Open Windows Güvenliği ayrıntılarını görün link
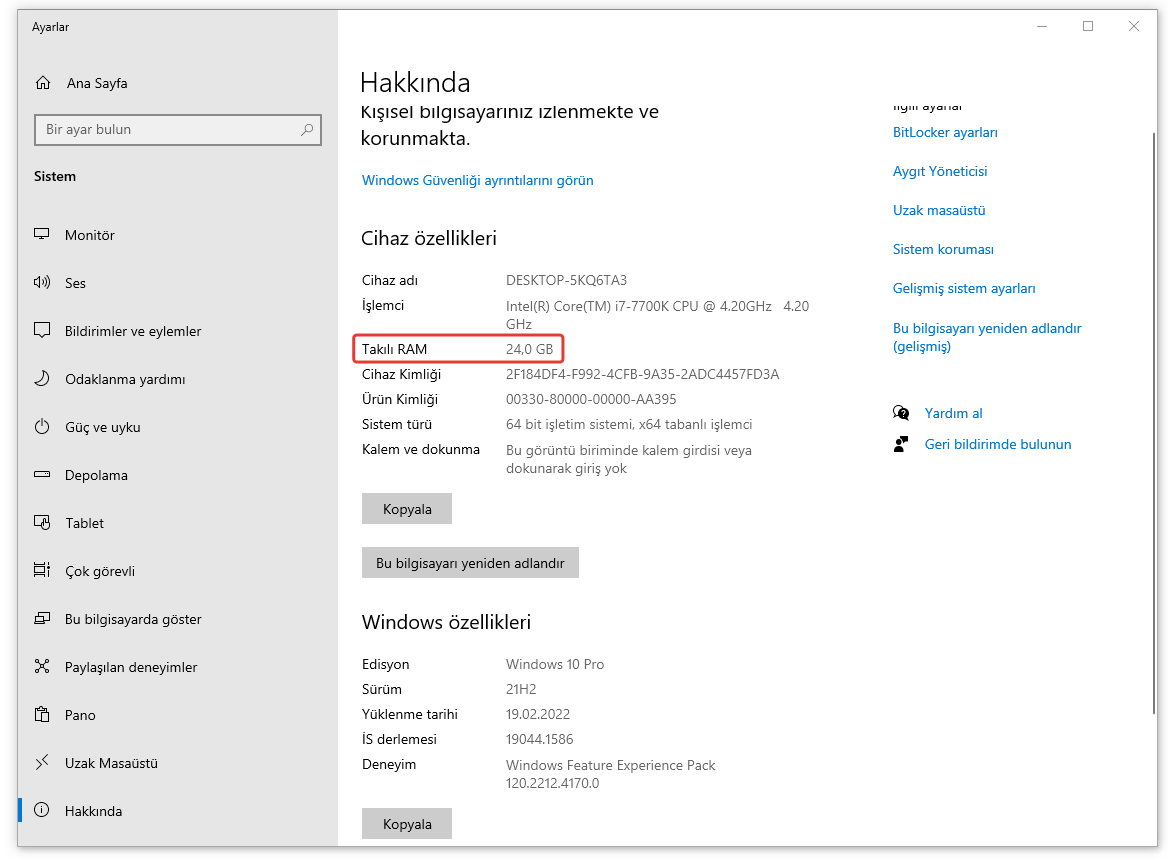Image resolution: width=1168 pixels, height=860 pixels. pyautogui.click(x=477, y=181)
